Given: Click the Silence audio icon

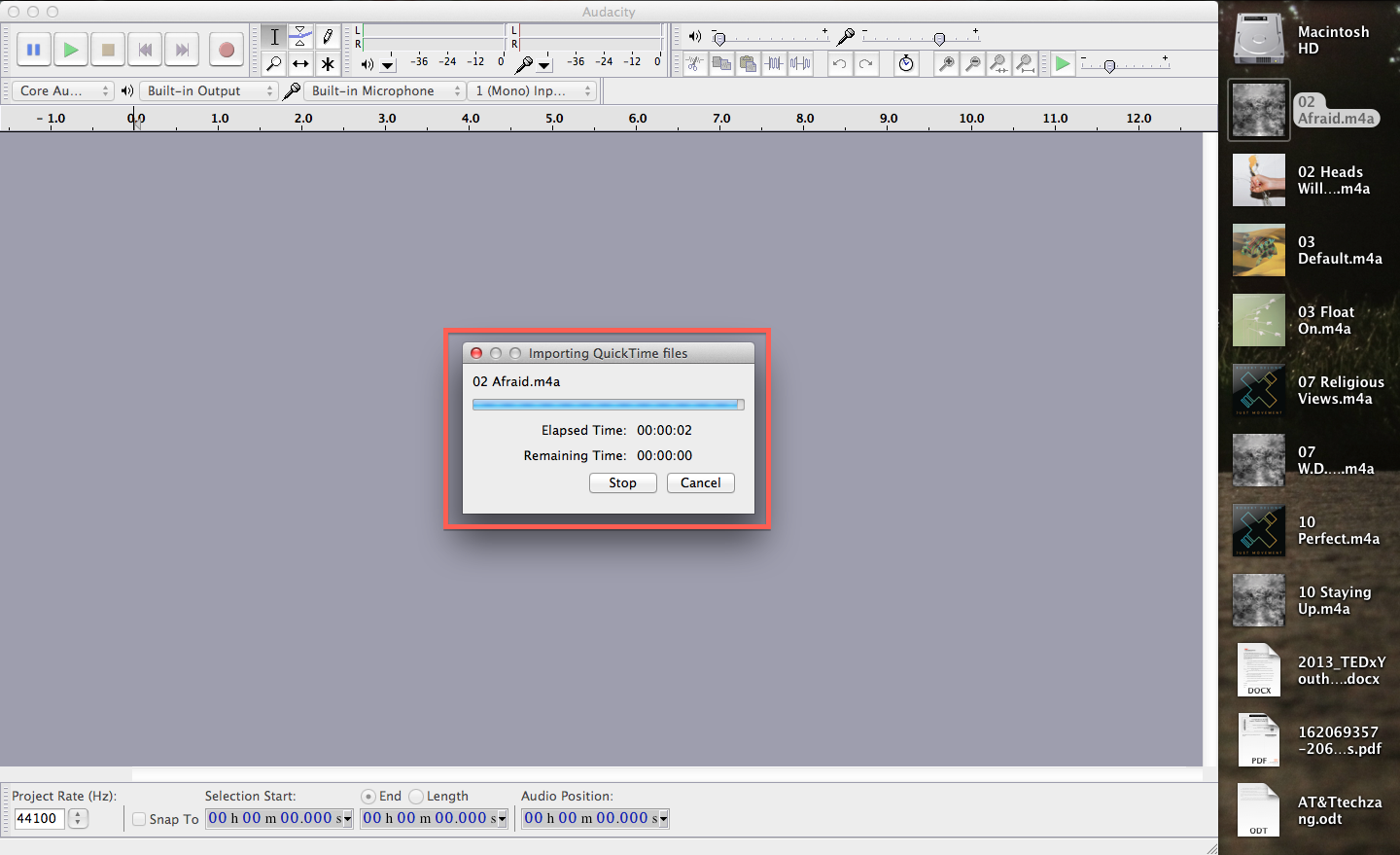Looking at the screenshot, I should (x=800, y=64).
